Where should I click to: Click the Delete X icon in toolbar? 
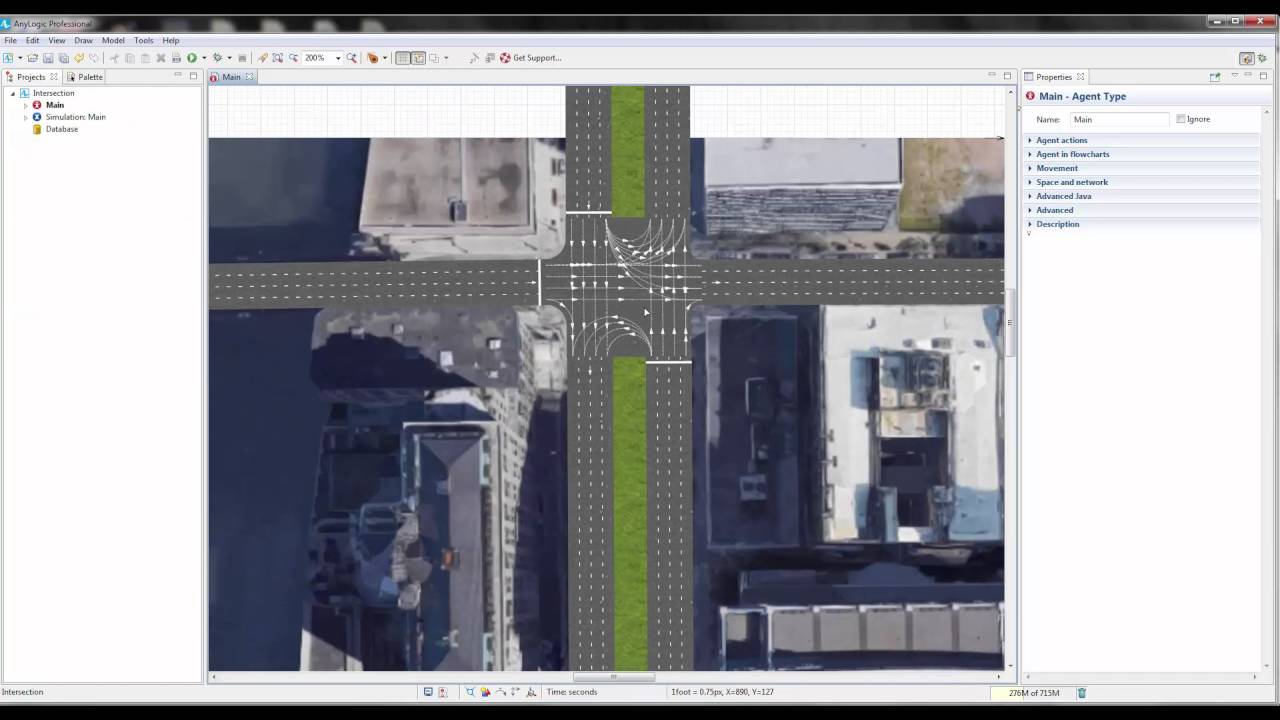click(x=161, y=58)
